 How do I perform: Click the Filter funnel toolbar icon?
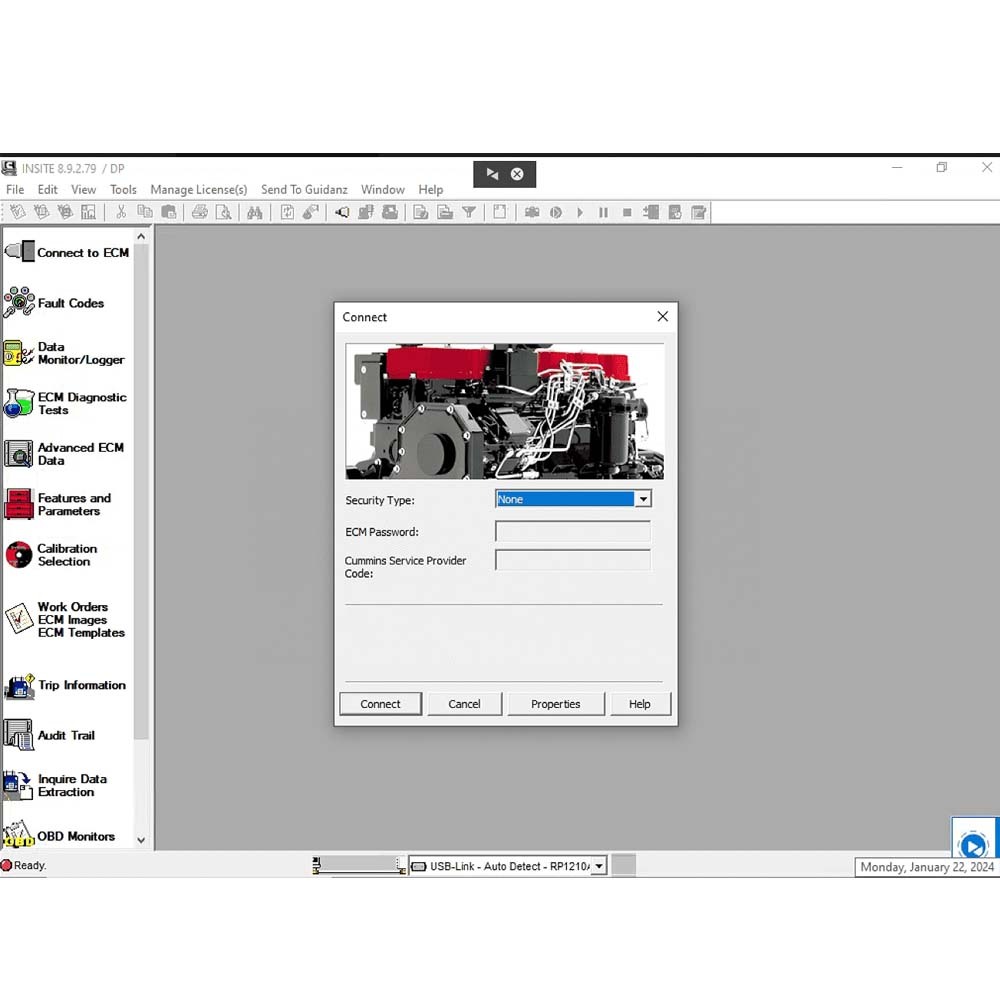(x=469, y=212)
